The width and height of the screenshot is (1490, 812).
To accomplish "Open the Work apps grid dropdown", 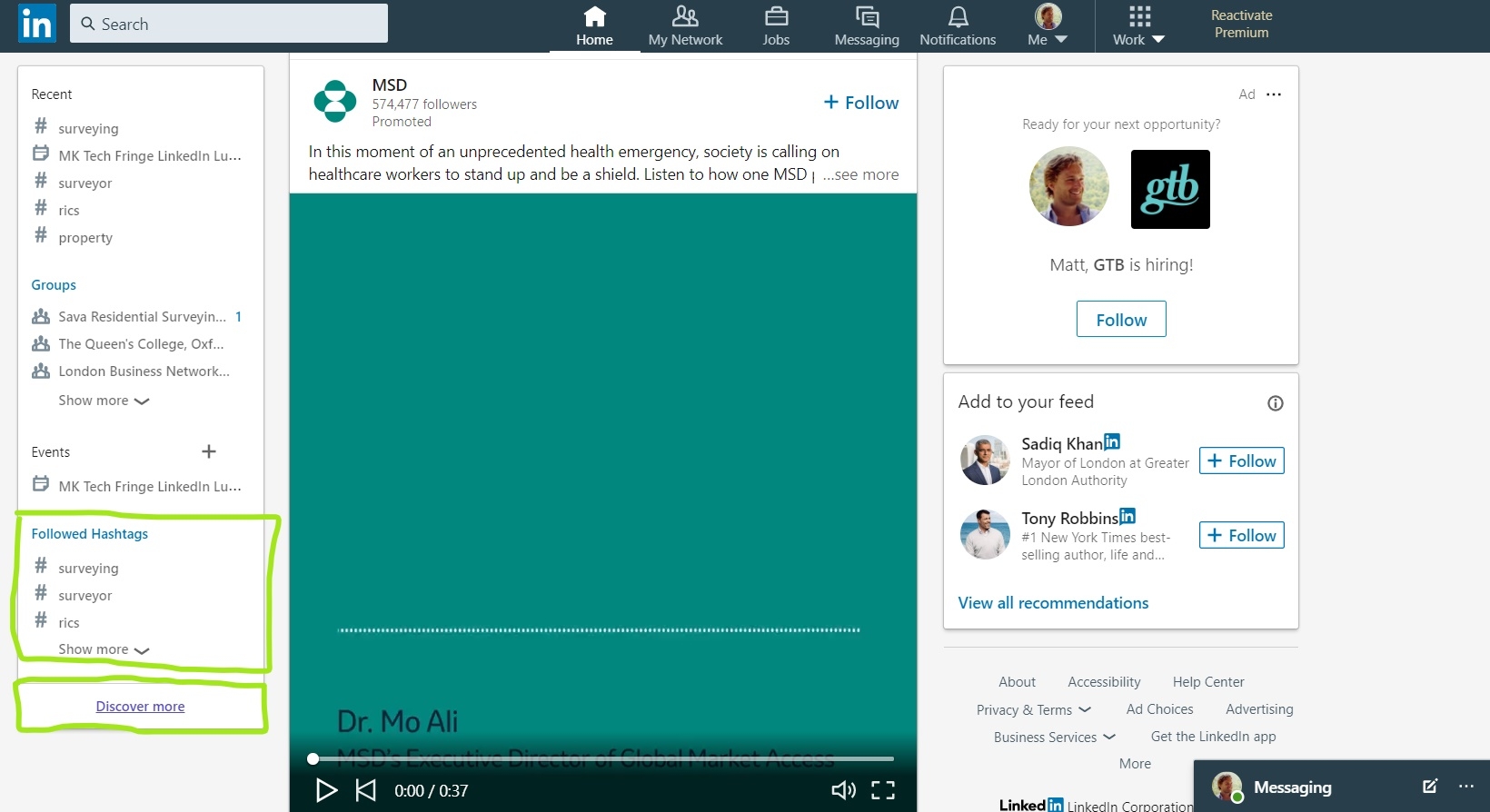I will [x=1138, y=26].
